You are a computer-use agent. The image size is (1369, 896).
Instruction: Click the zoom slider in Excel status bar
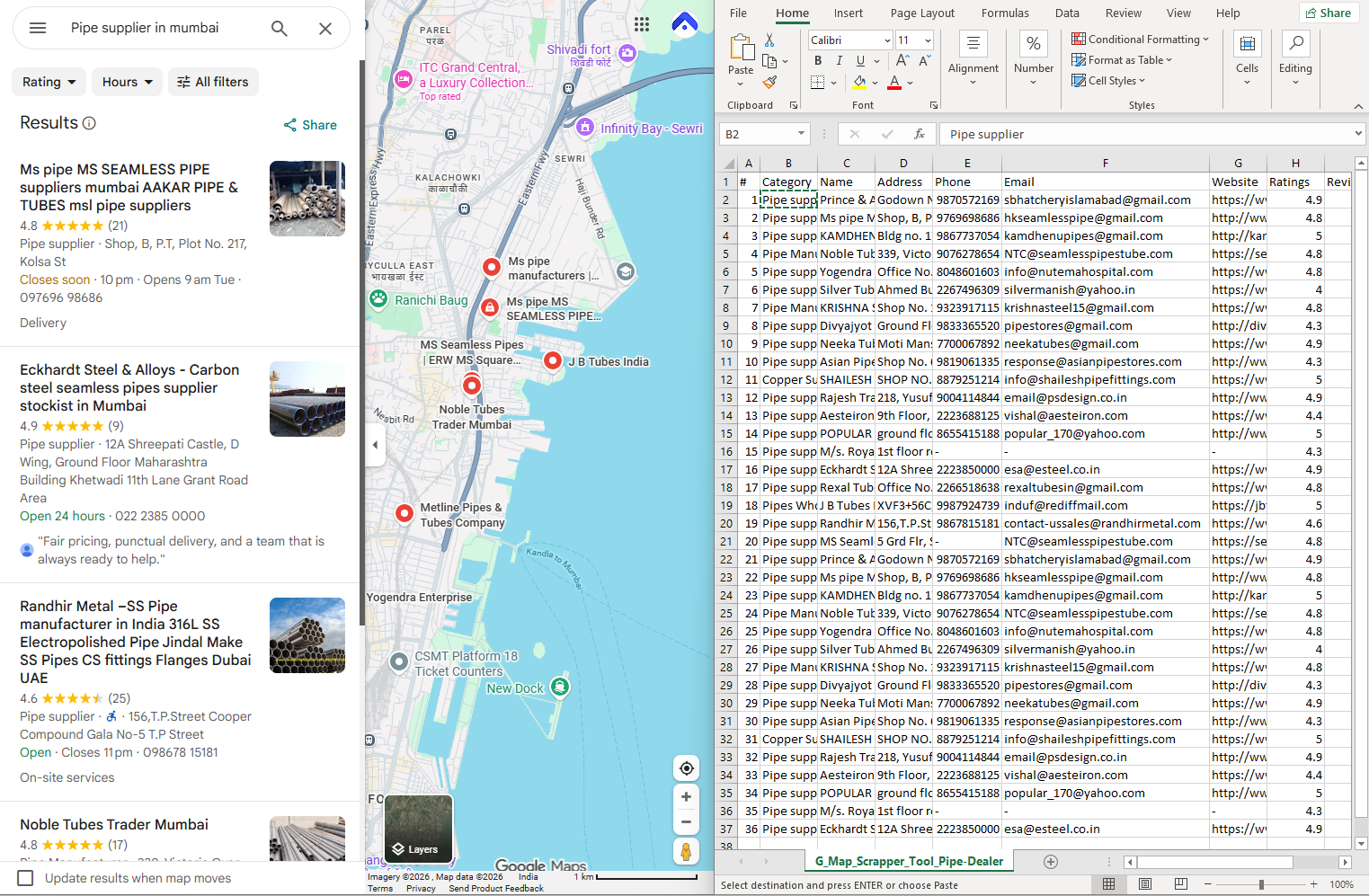pos(1260,884)
